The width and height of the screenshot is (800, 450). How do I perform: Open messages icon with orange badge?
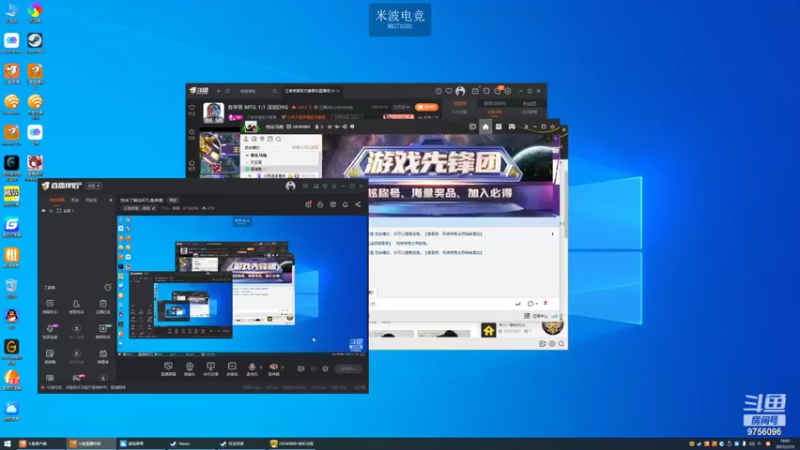498,90
